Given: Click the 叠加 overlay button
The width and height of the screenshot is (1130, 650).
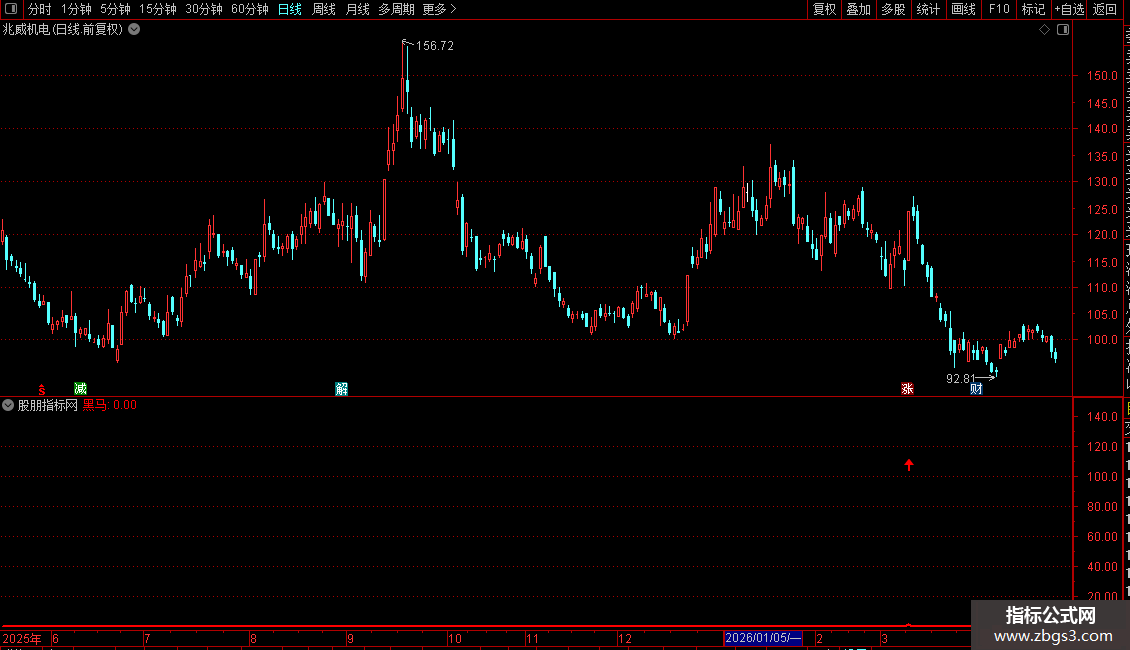Looking at the screenshot, I should point(859,9).
